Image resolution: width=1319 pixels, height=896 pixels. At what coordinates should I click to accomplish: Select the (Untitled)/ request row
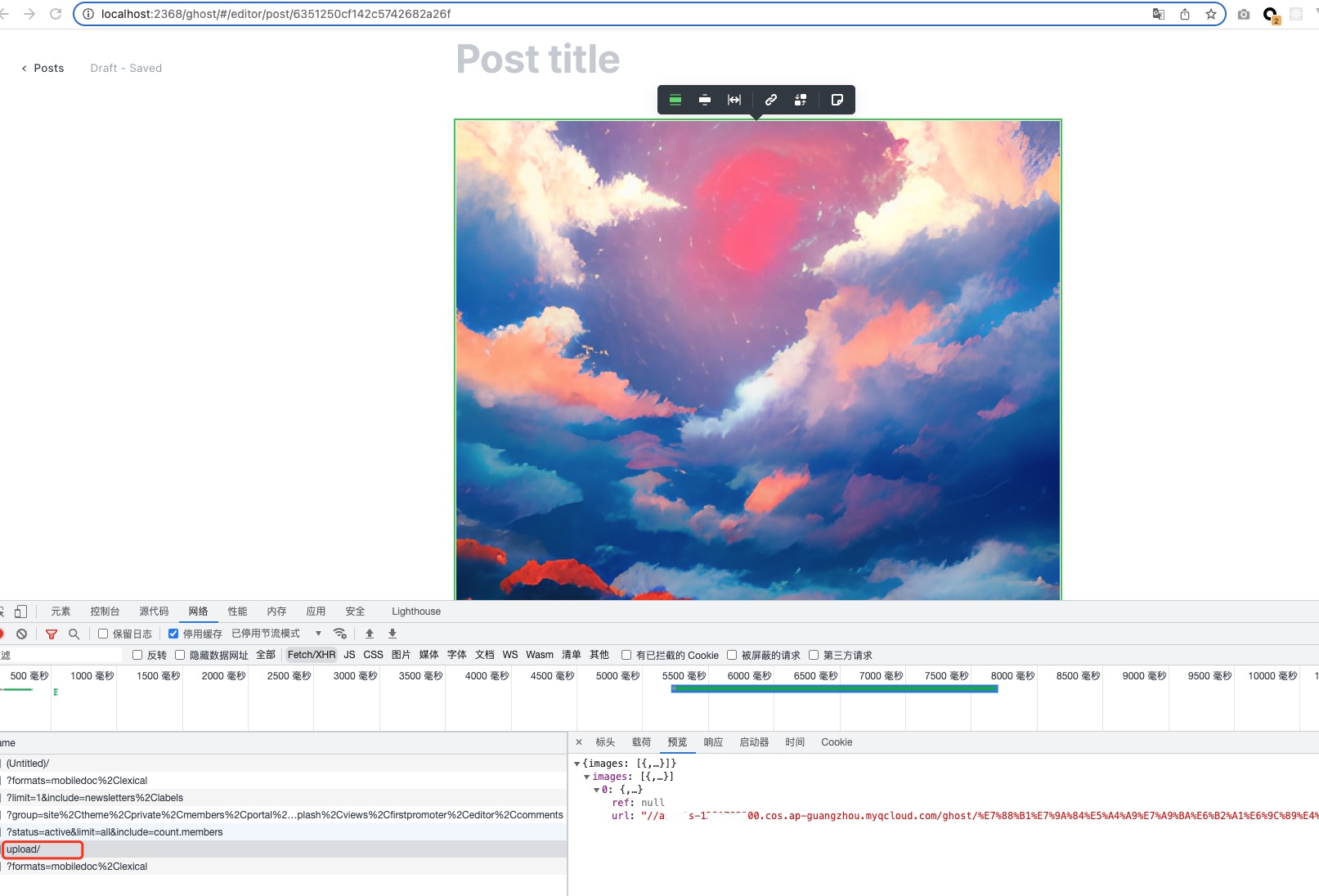point(283,764)
